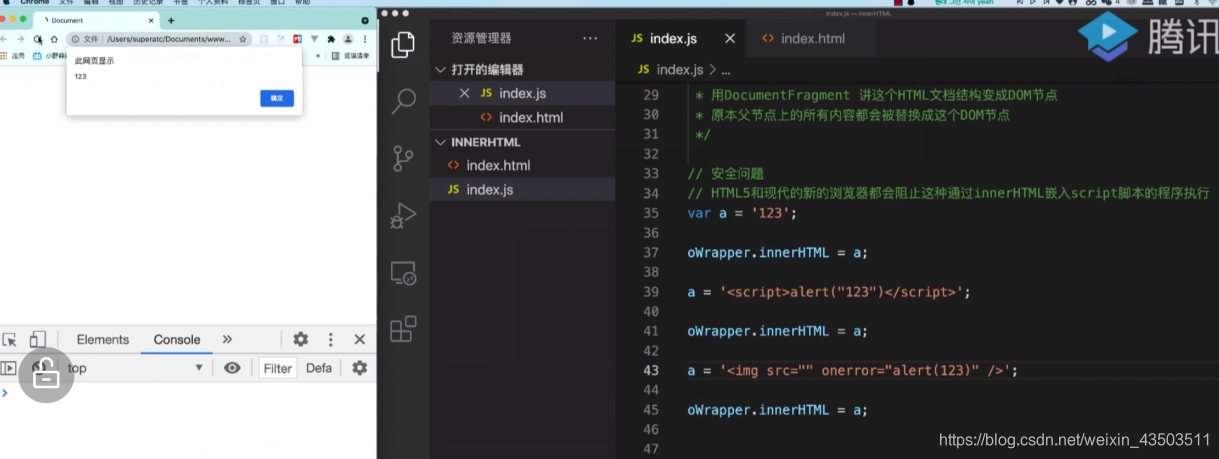Close the DevTools panel
Screen dimensions: 1219x459
[x=360, y=340]
